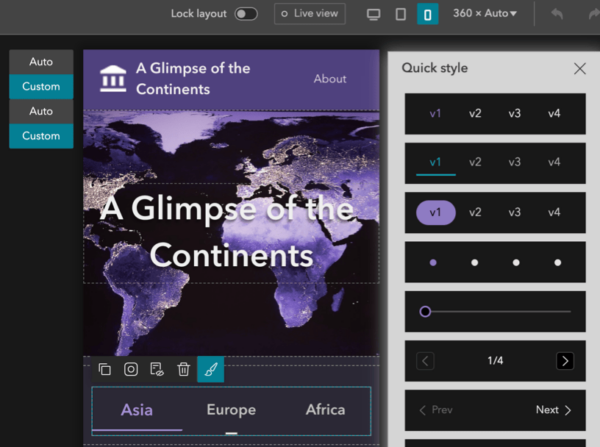
Task: Click the Quick style paintbrush icon
Action: [x=210, y=369]
